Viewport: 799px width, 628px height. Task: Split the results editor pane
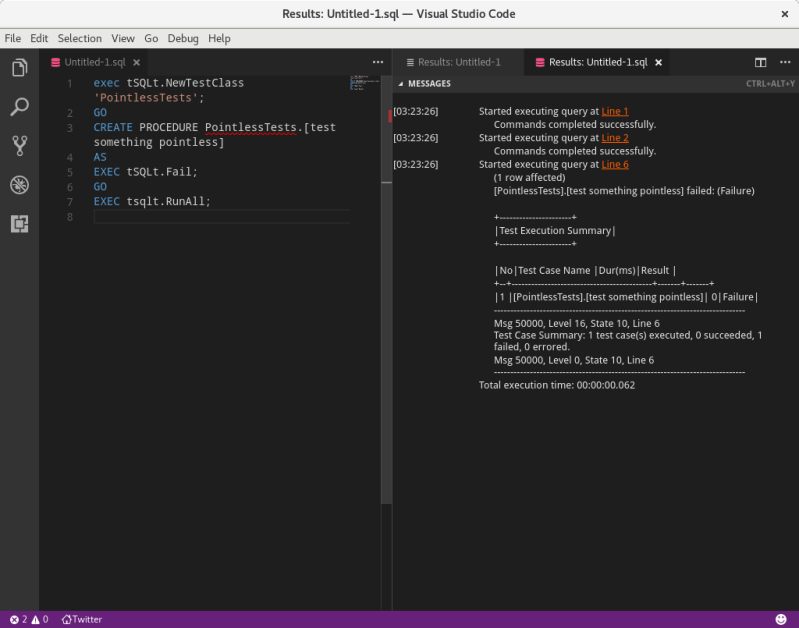click(760, 62)
